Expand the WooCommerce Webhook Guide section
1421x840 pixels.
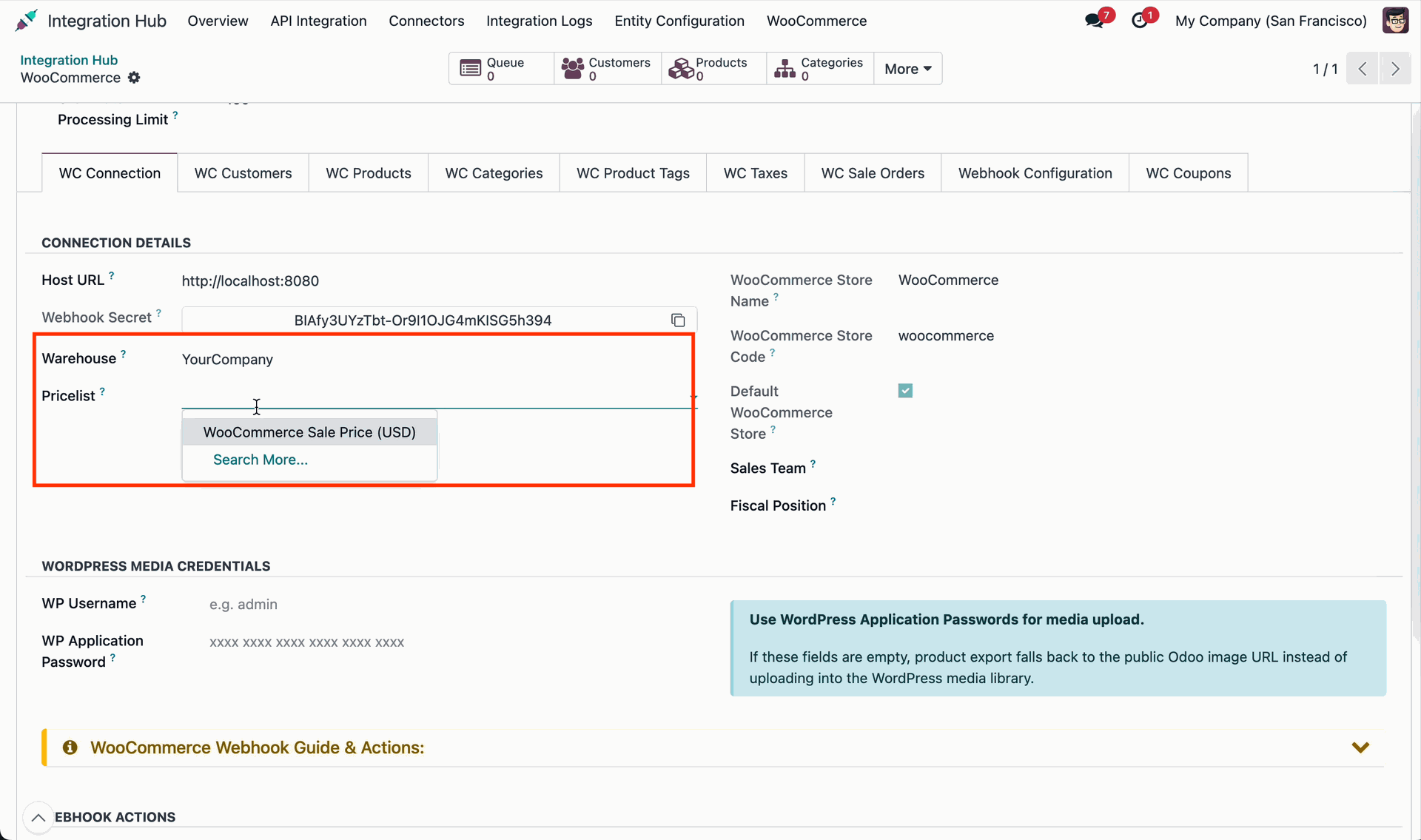click(1360, 747)
